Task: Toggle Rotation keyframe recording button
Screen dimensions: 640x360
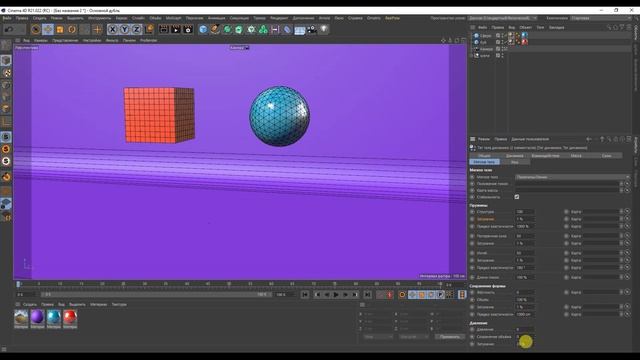Action: click(431, 294)
